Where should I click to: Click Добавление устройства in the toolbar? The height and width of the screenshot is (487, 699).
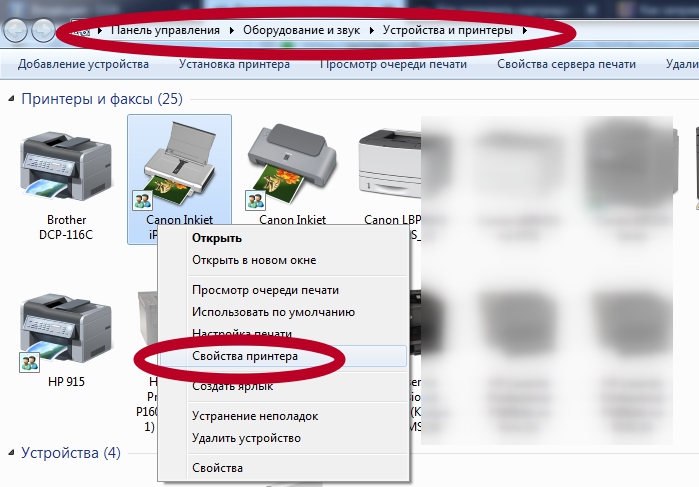83,64
